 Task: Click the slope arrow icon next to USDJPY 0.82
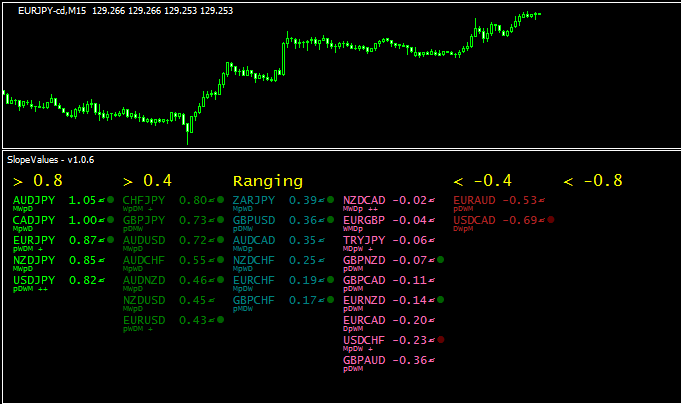[x=102, y=280]
